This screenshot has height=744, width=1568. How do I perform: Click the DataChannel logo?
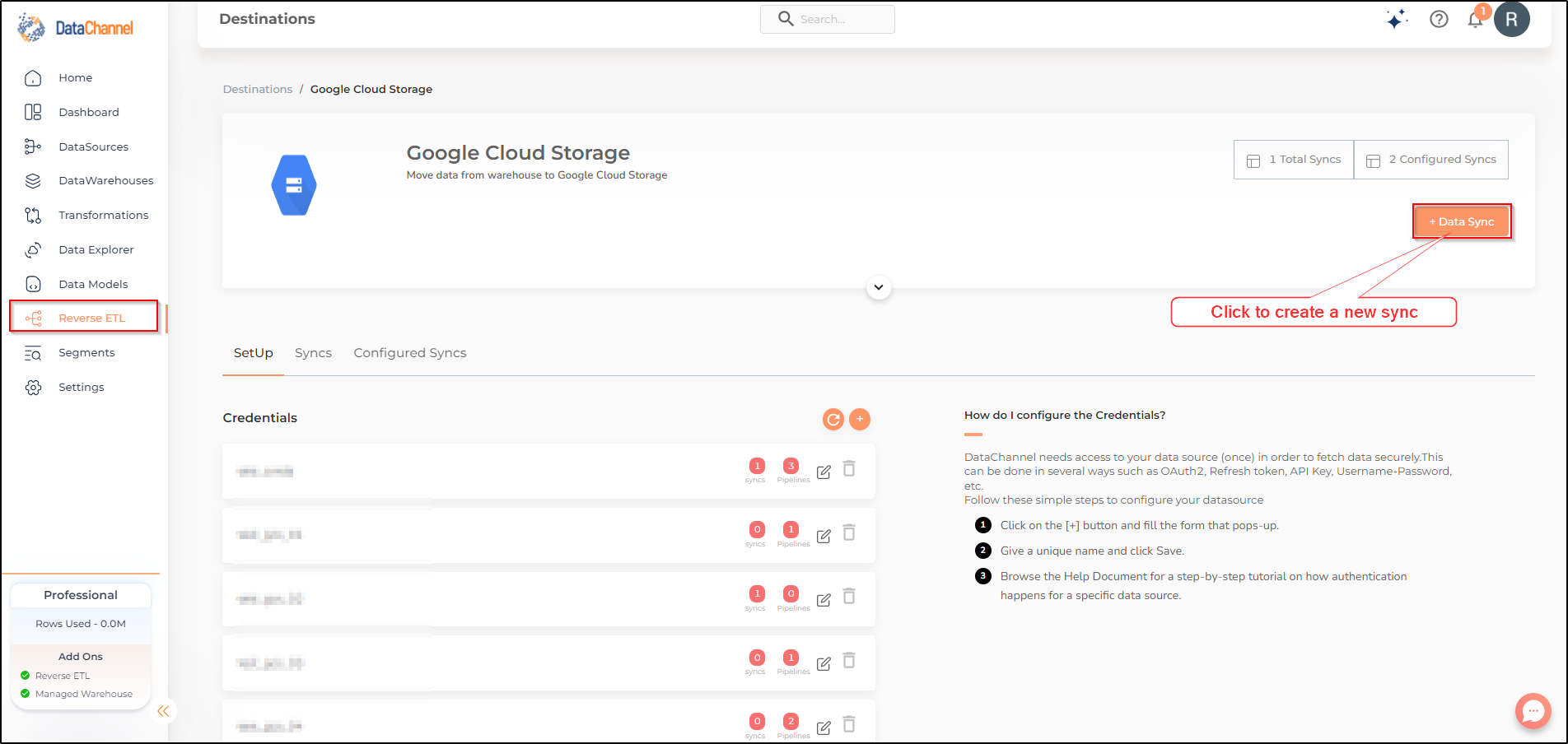[x=75, y=28]
